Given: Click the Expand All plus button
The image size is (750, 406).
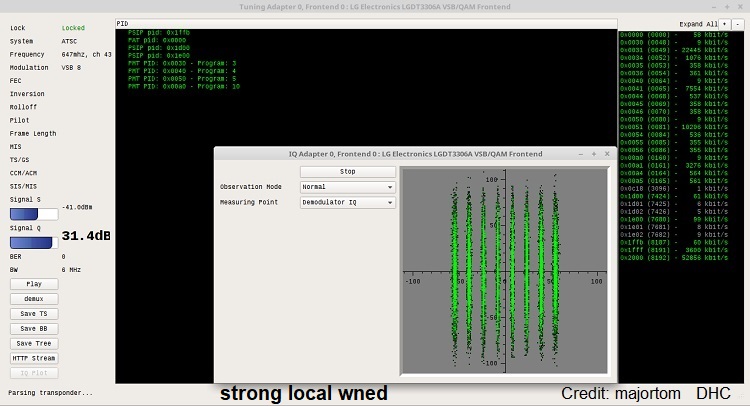Looking at the screenshot, I should point(725,22).
